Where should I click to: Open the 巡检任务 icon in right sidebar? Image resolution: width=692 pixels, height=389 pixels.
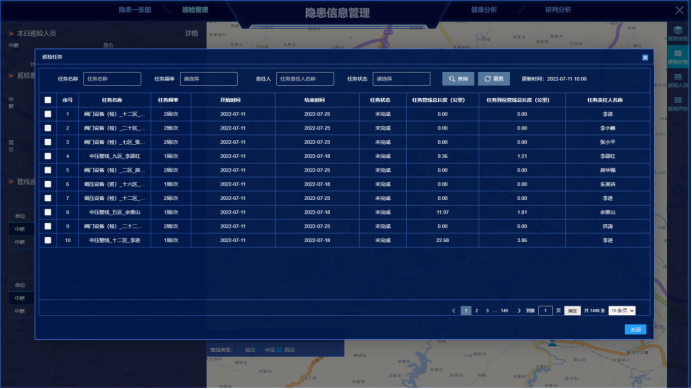pyautogui.click(x=677, y=57)
